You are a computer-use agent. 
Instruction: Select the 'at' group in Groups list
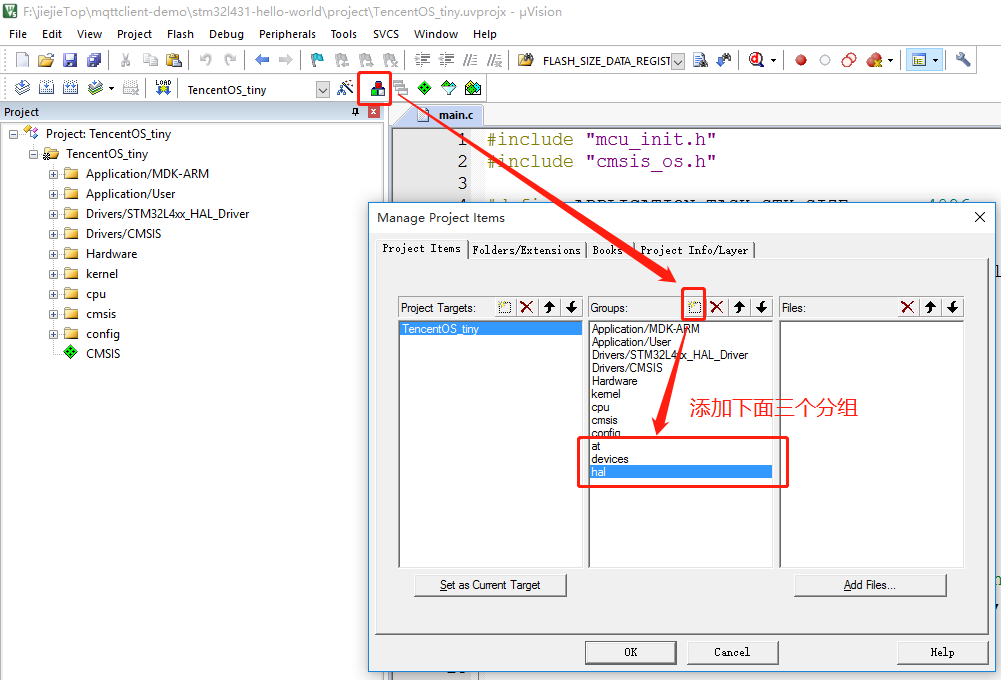pyautogui.click(x=681, y=446)
